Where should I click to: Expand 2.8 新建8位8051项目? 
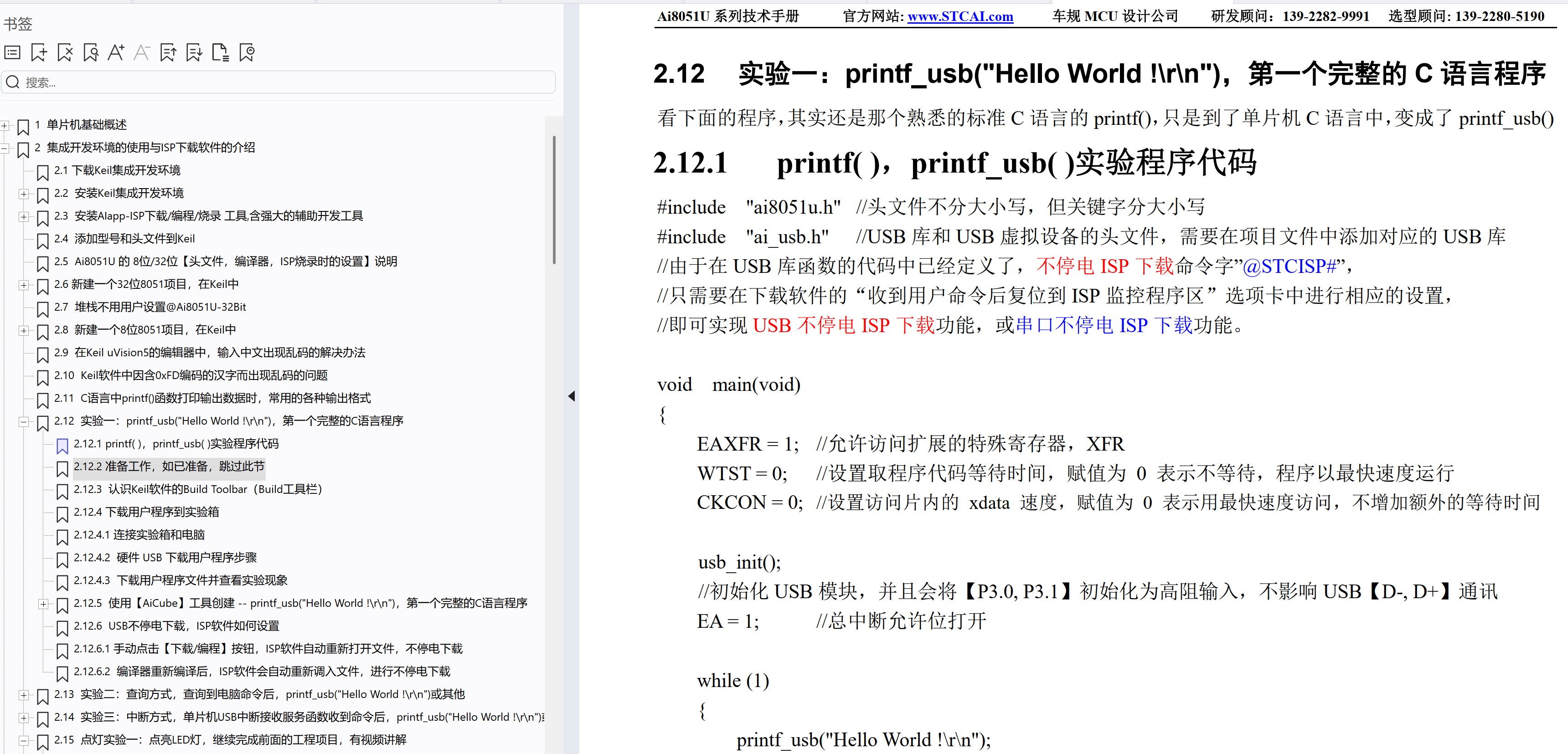coord(24,330)
